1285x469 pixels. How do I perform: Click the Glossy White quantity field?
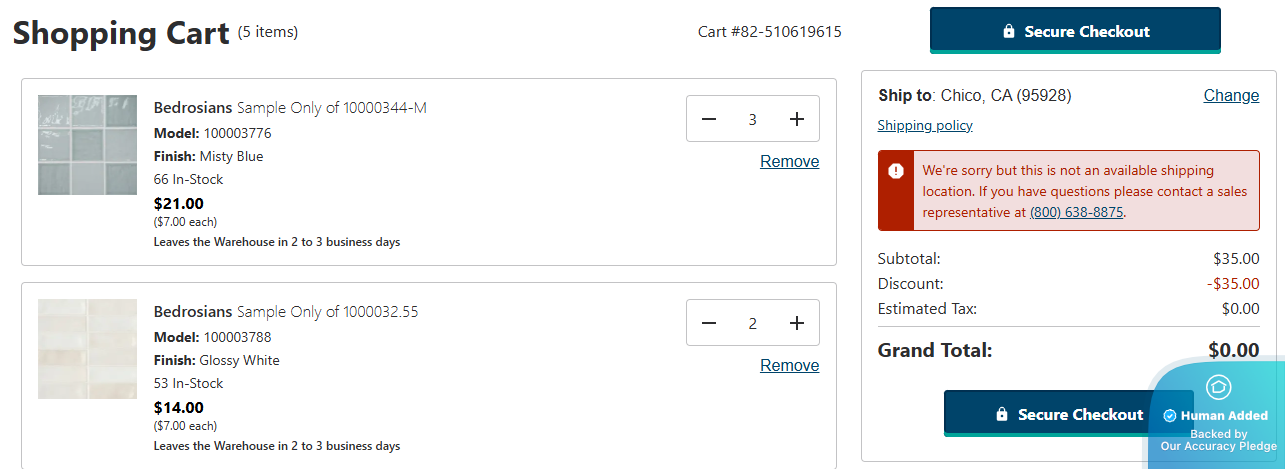(753, 323)
